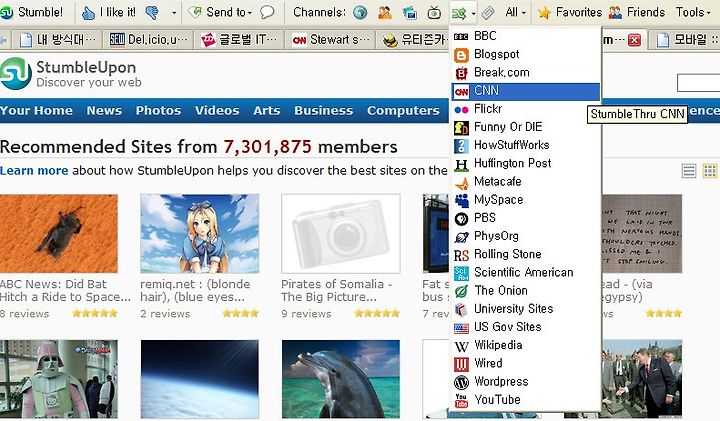This screenshot has height=421, width=720.
Task: Open the pink Darth Vader thumbnail
Action: tap(59, 379)
